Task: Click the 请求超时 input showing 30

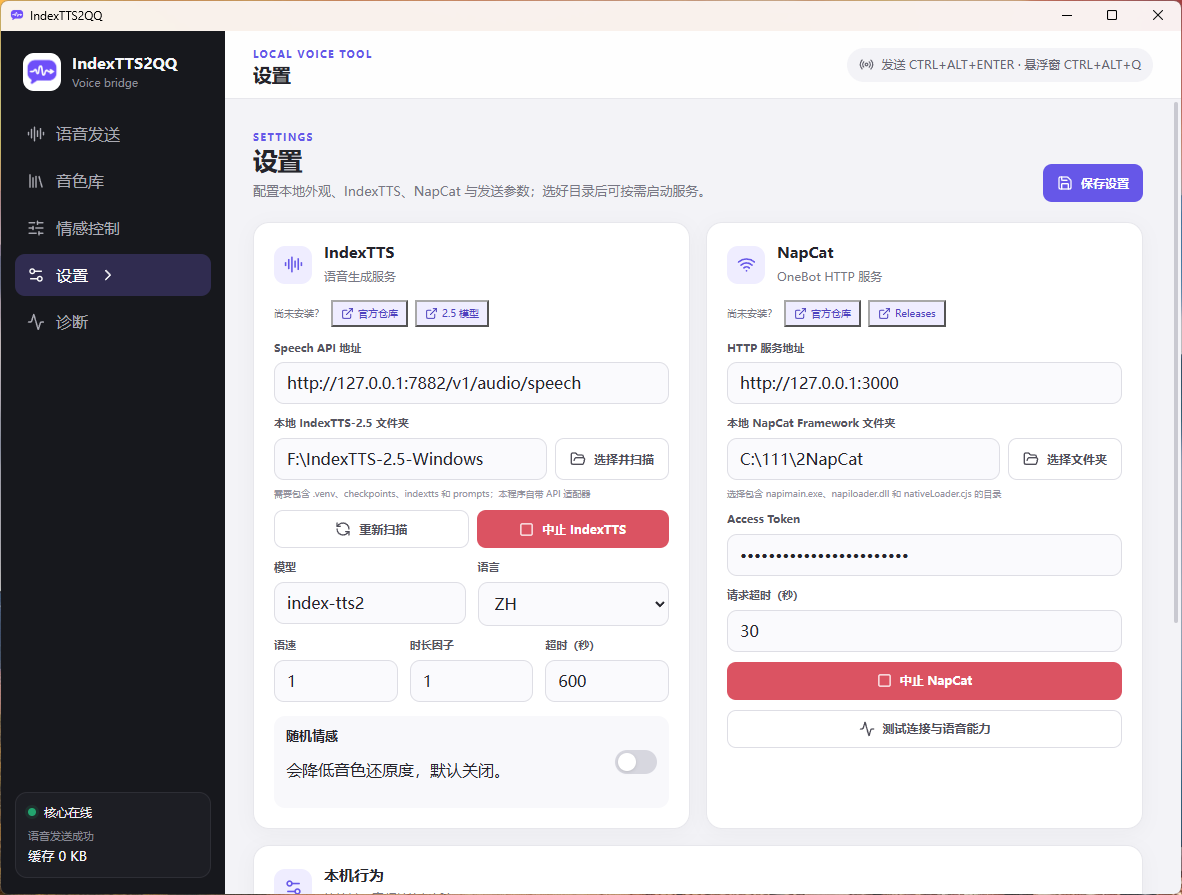Action: point(924,631)
